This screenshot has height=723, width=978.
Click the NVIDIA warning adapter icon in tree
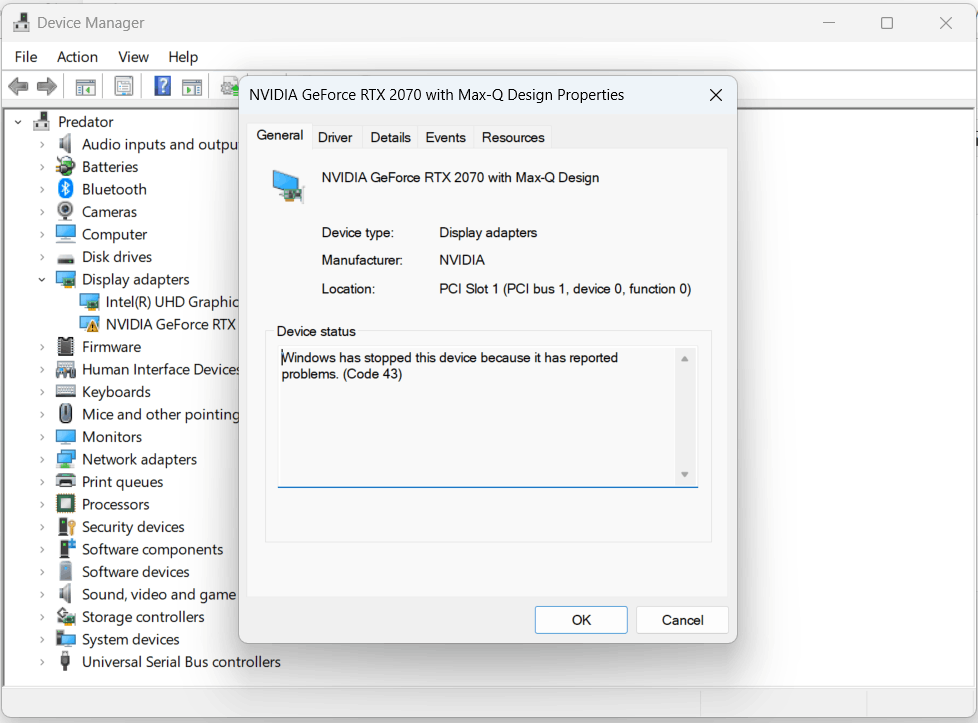(90, 324)
